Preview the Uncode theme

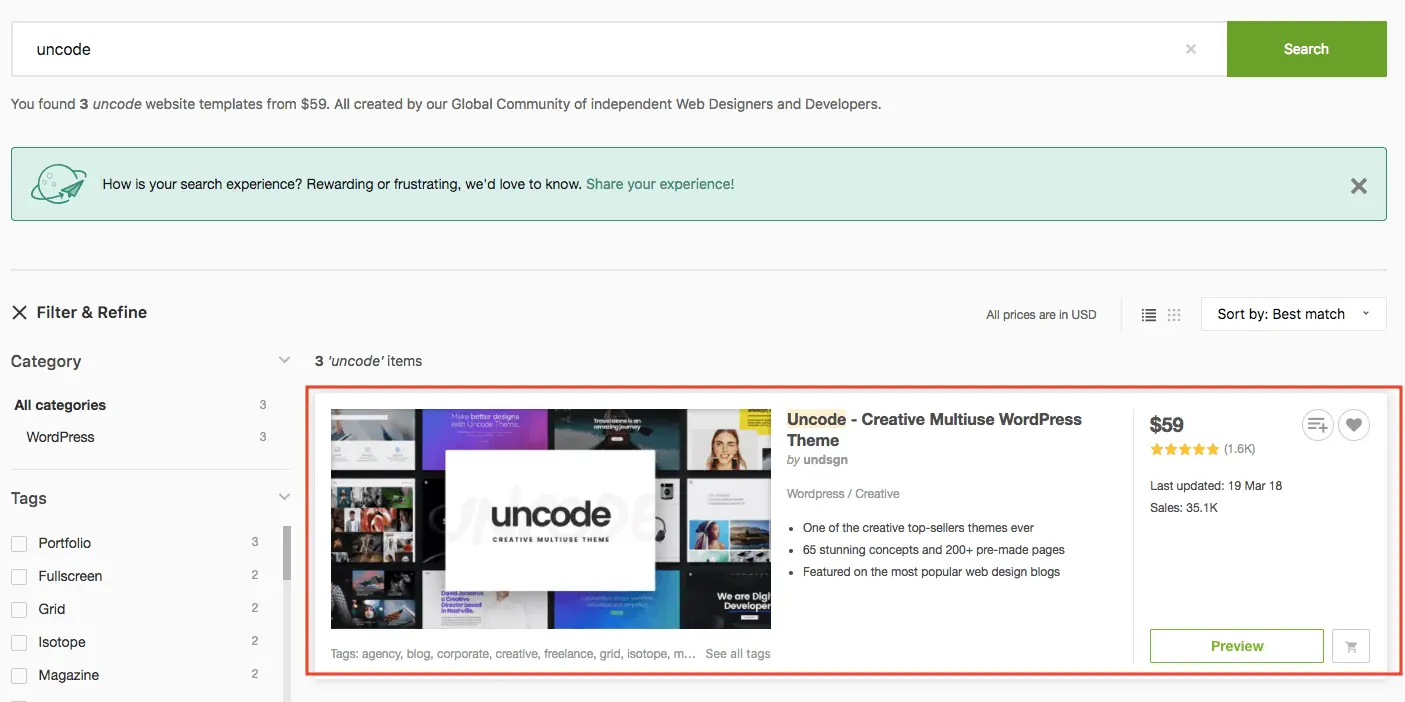(1237, 646)
